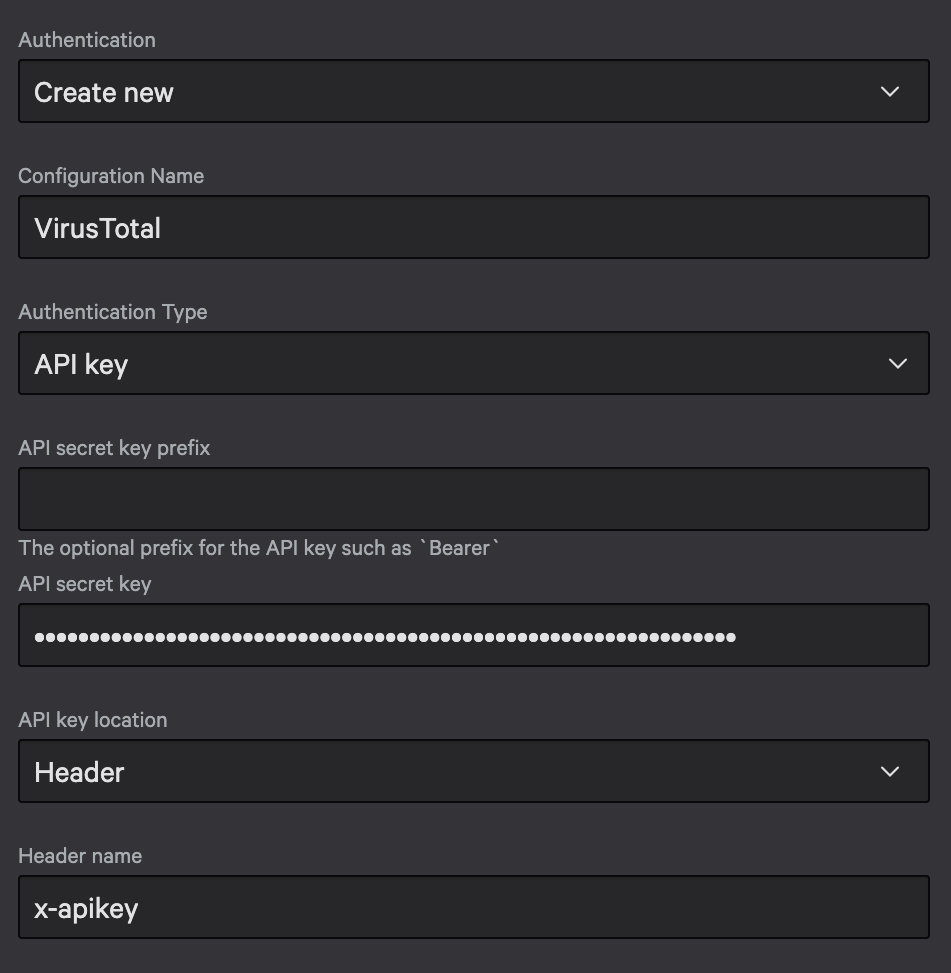This screenshot has height=973, width=951.
Task: Click the Header name field with x-apikey
Action: coord(473,908)
